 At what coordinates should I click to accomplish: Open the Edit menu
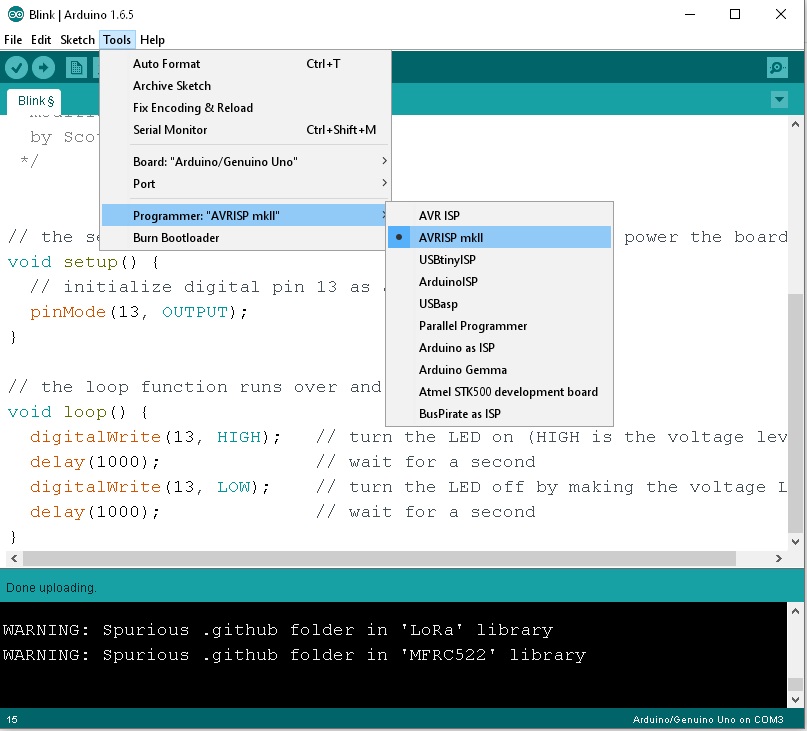coord(41,40)
